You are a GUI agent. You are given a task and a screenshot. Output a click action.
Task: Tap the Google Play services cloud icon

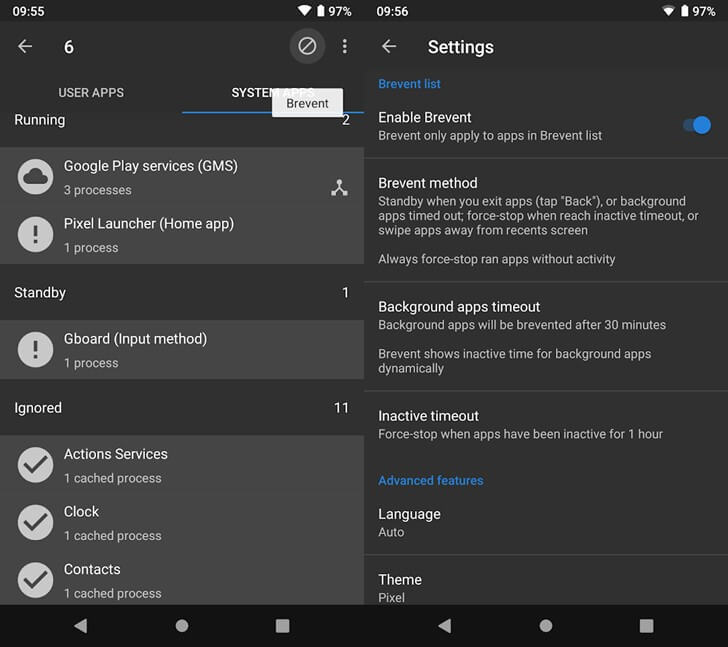(36, 177)
